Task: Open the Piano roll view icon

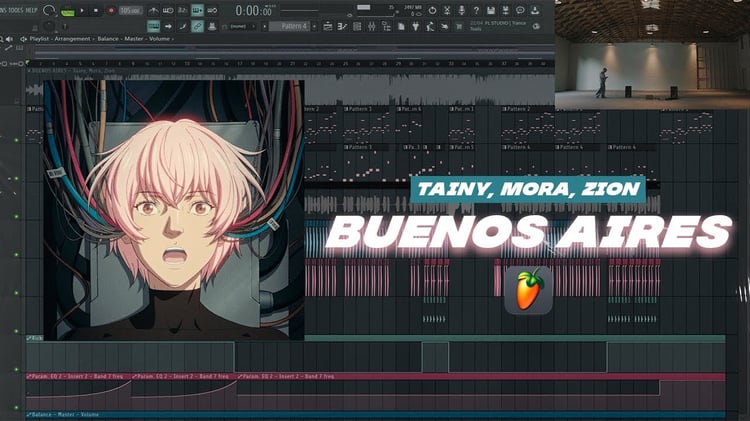Action: tap(342, 27)
